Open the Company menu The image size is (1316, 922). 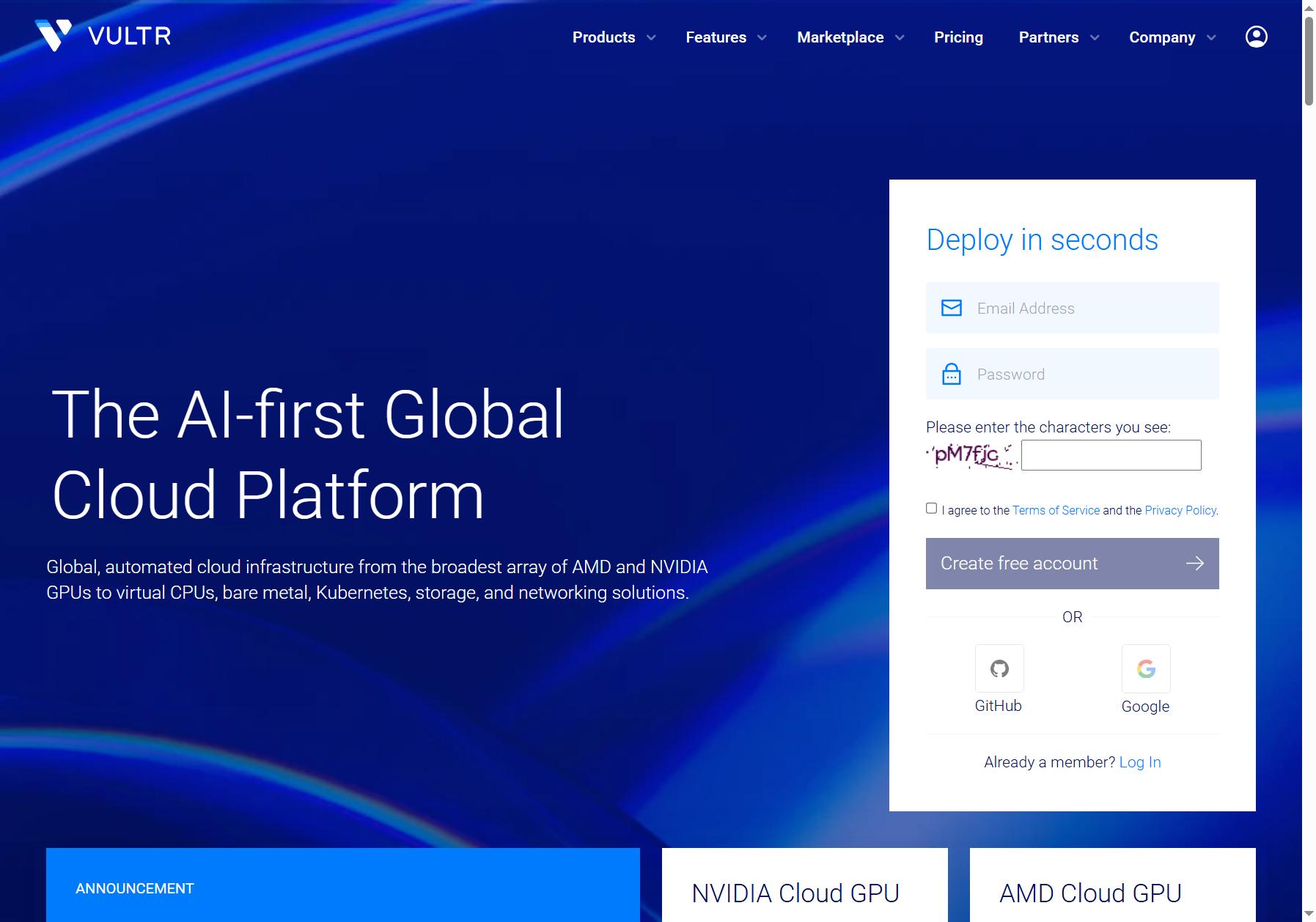pos(1162,37)
